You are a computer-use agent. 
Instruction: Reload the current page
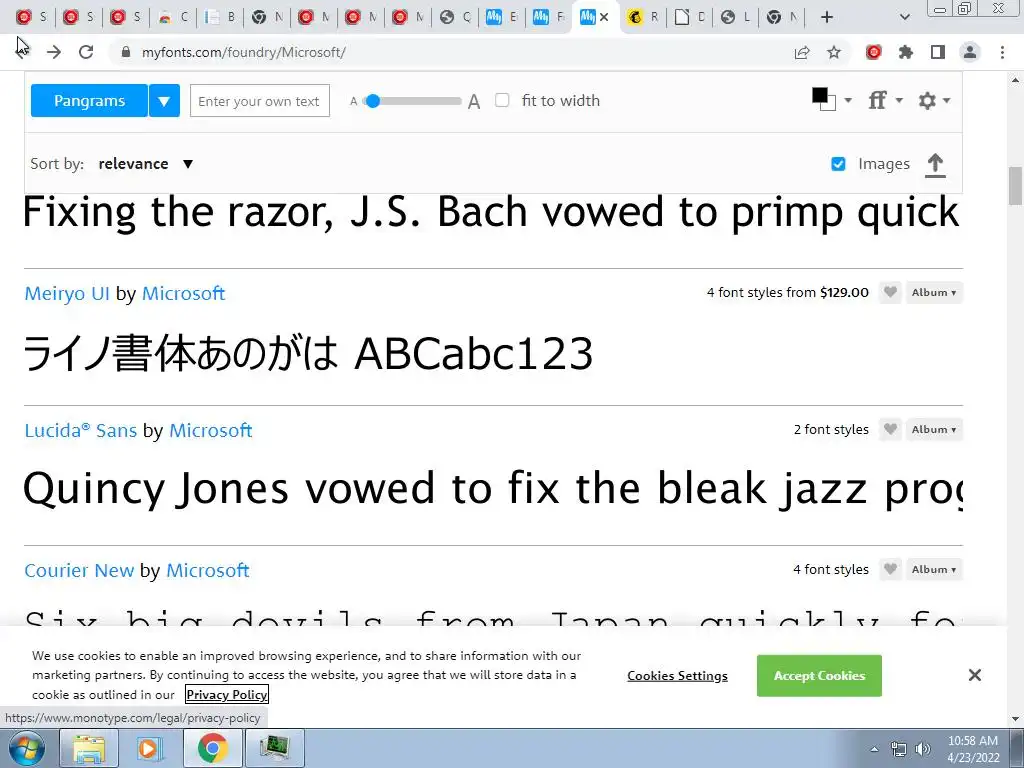[86, 52]
